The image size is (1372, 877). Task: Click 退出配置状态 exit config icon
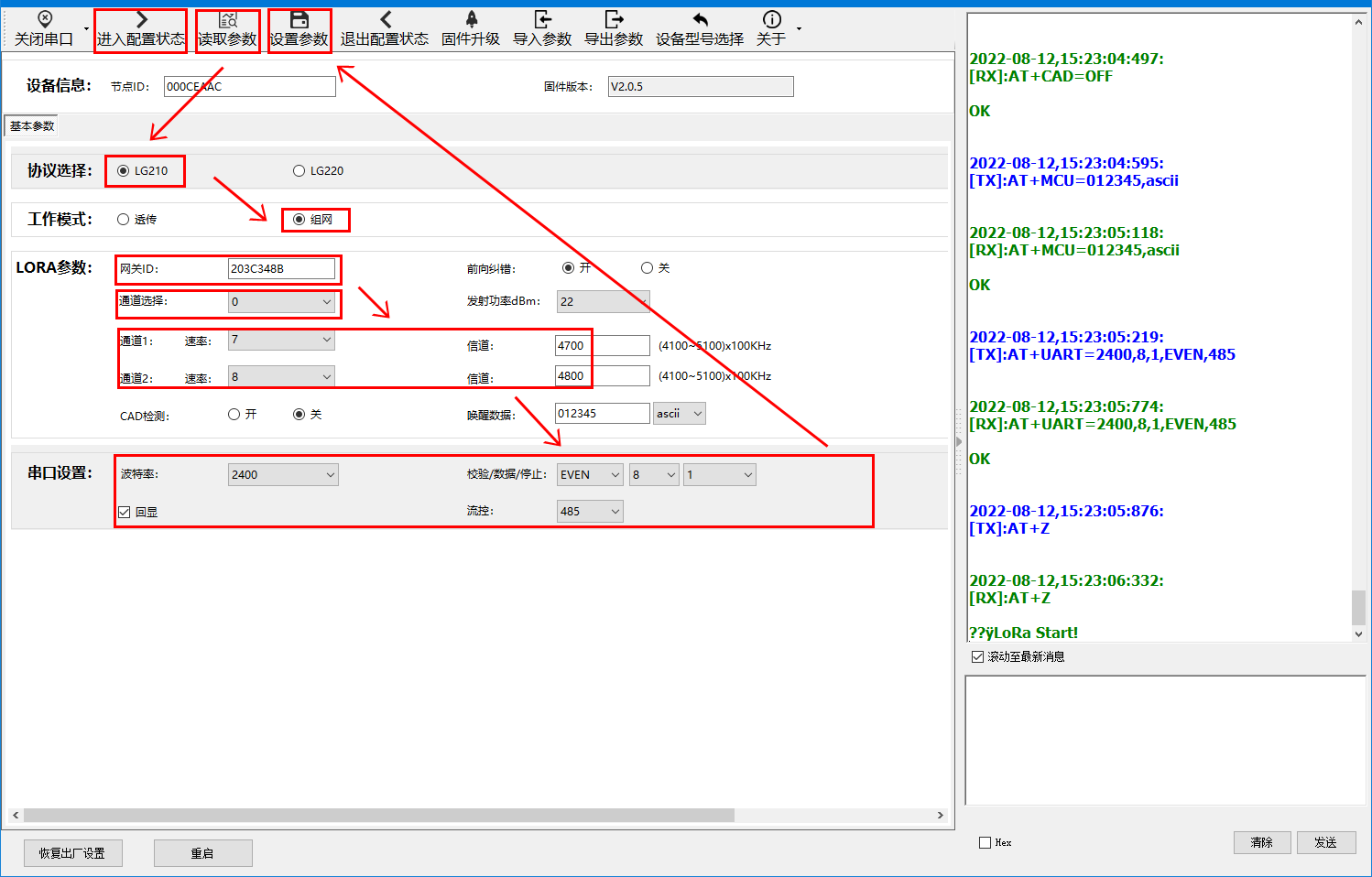pyautogui.click(x=385, y=19)
